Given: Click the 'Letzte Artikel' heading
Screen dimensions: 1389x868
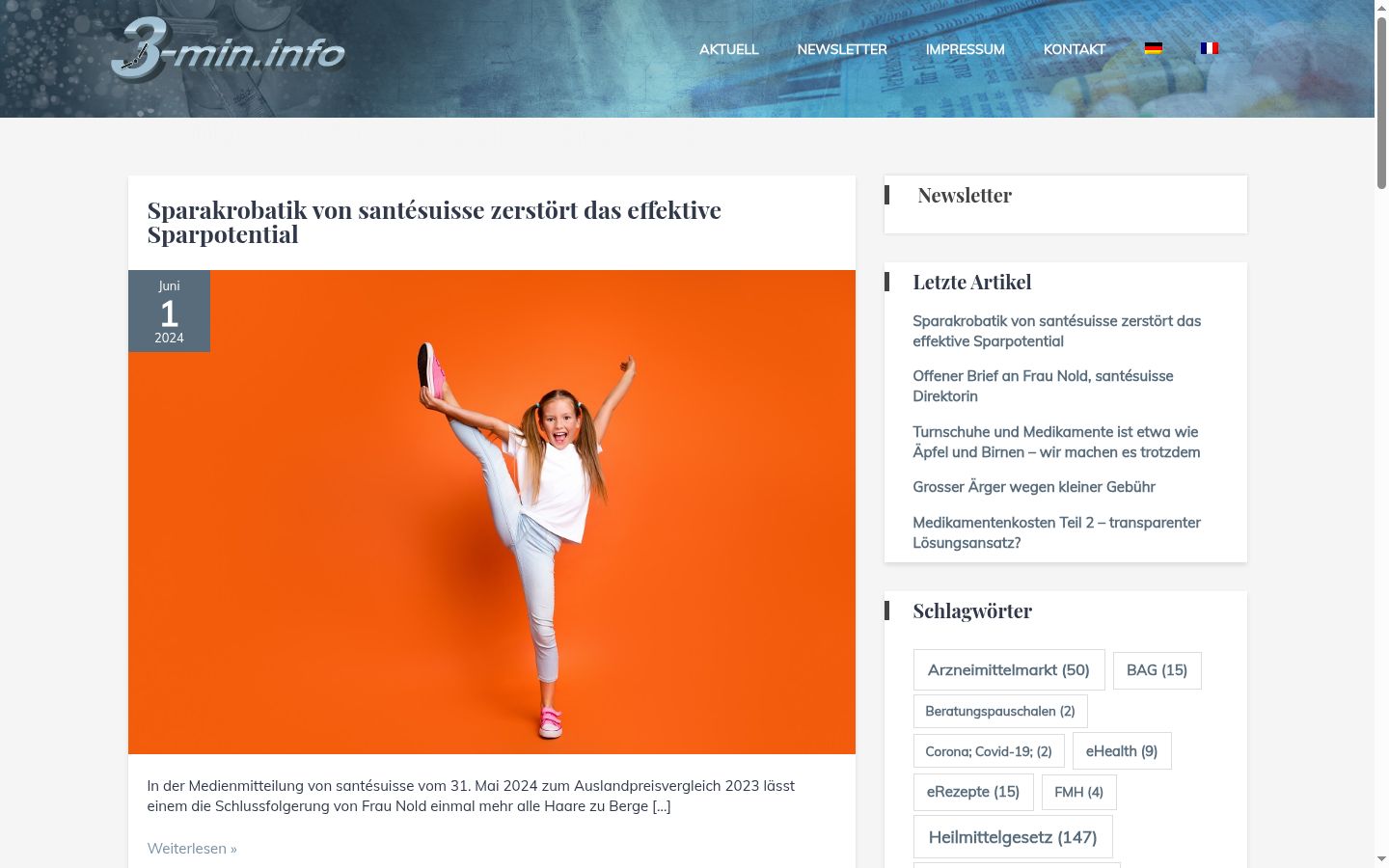Looking at the screenshot, I should point(972,283).
